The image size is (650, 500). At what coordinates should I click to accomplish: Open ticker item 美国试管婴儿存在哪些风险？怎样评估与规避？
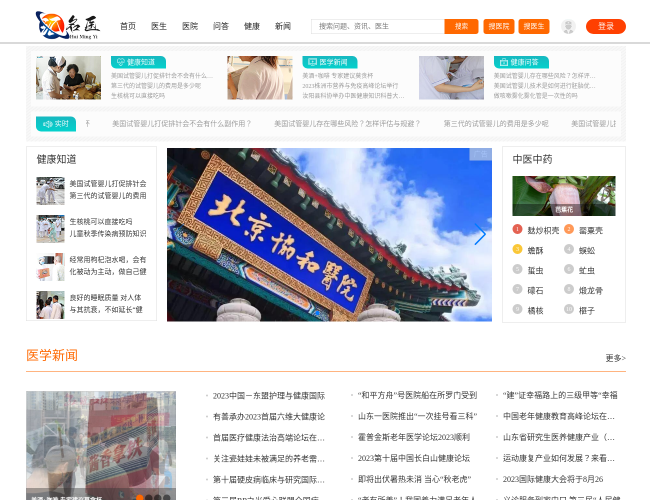(347, 124)
